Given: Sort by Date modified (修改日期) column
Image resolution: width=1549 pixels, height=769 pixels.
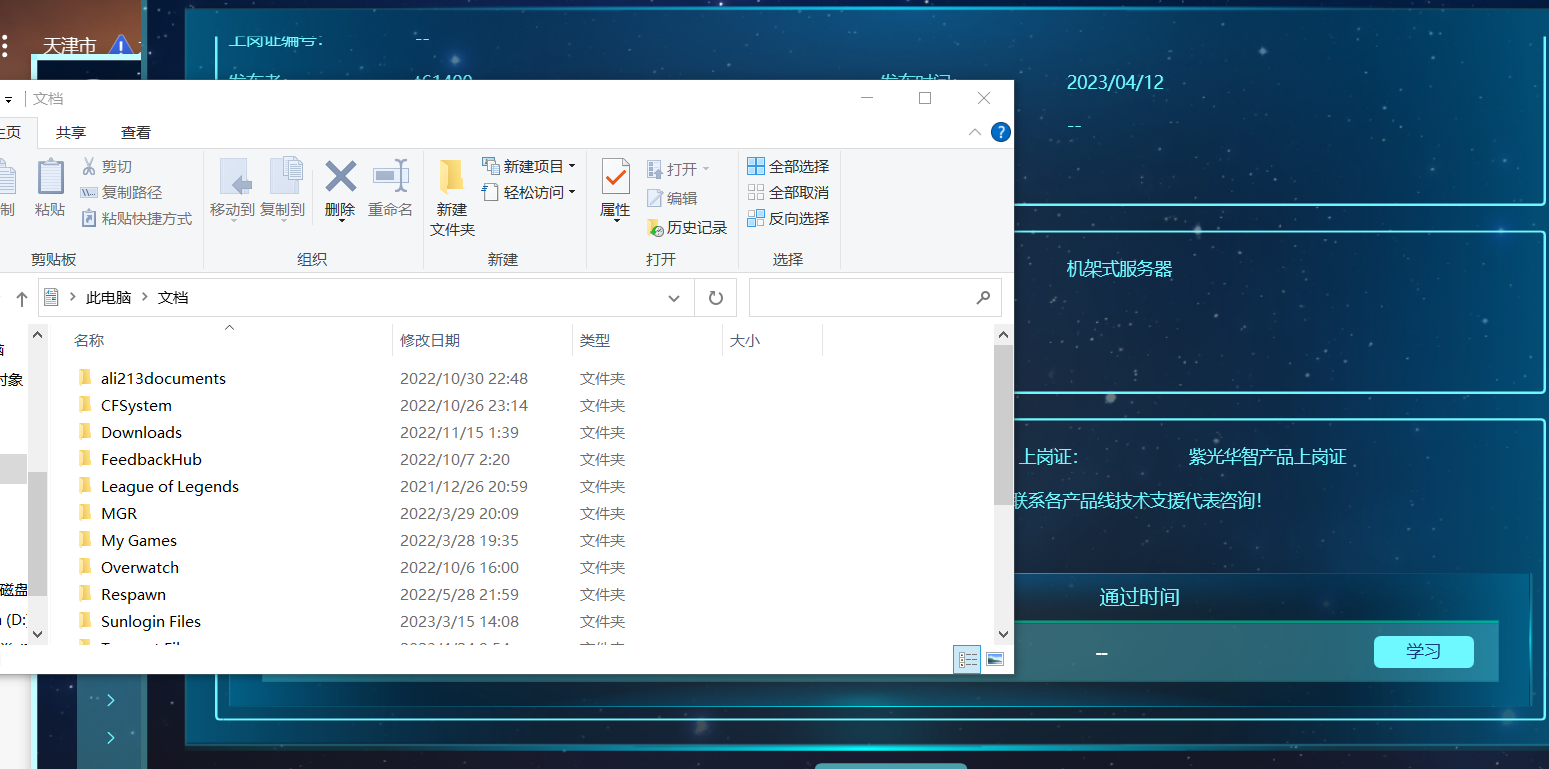Looking at the screenshot, I should (483, 340).
